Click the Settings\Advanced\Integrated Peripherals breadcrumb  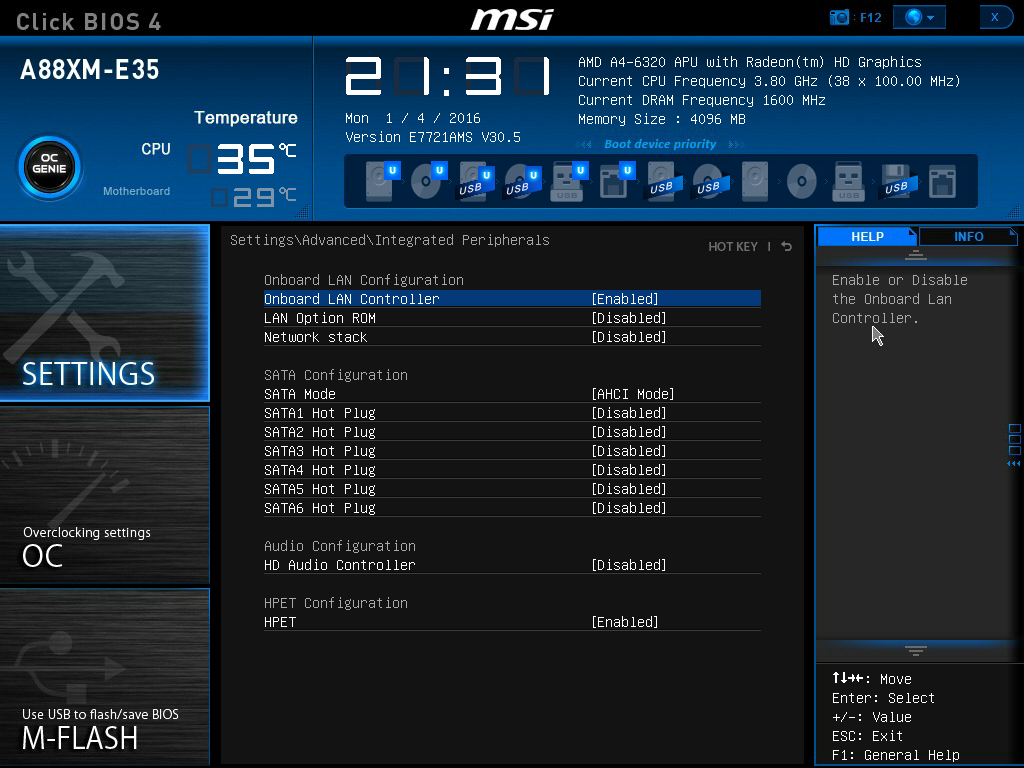coord(390,240)
